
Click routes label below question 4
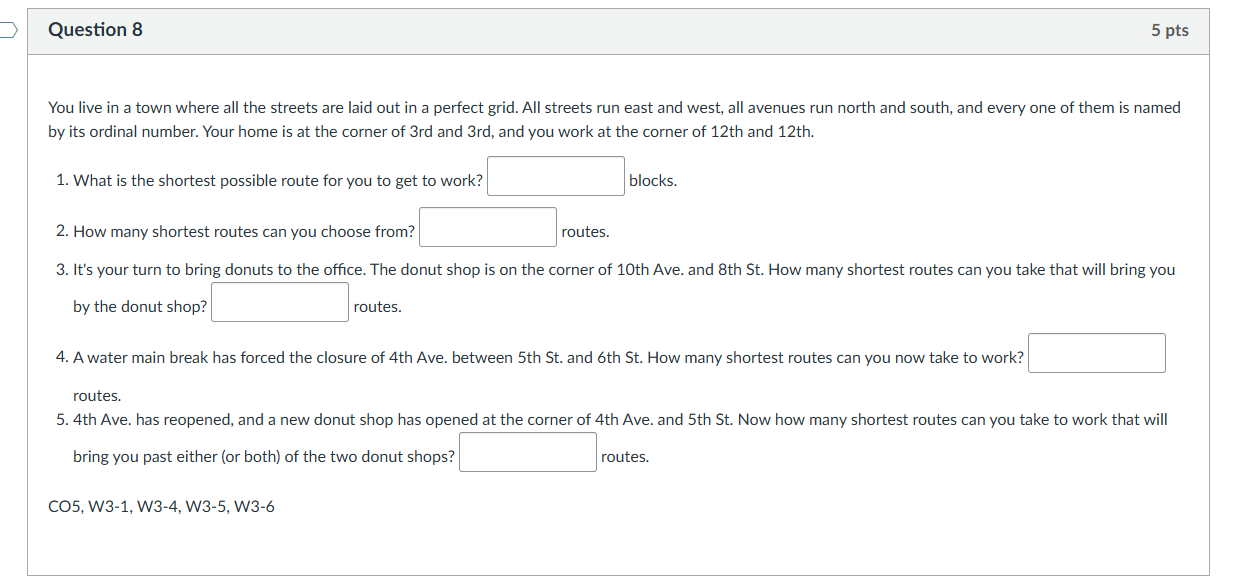point(96,395)
